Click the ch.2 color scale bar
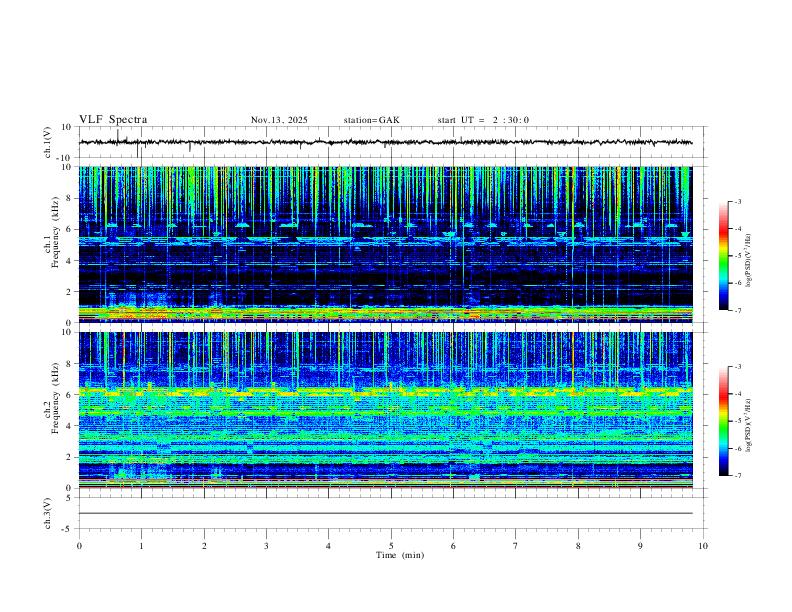Viewport: 792px width, 612px height. pyautogui.click(x=723, y=421)
